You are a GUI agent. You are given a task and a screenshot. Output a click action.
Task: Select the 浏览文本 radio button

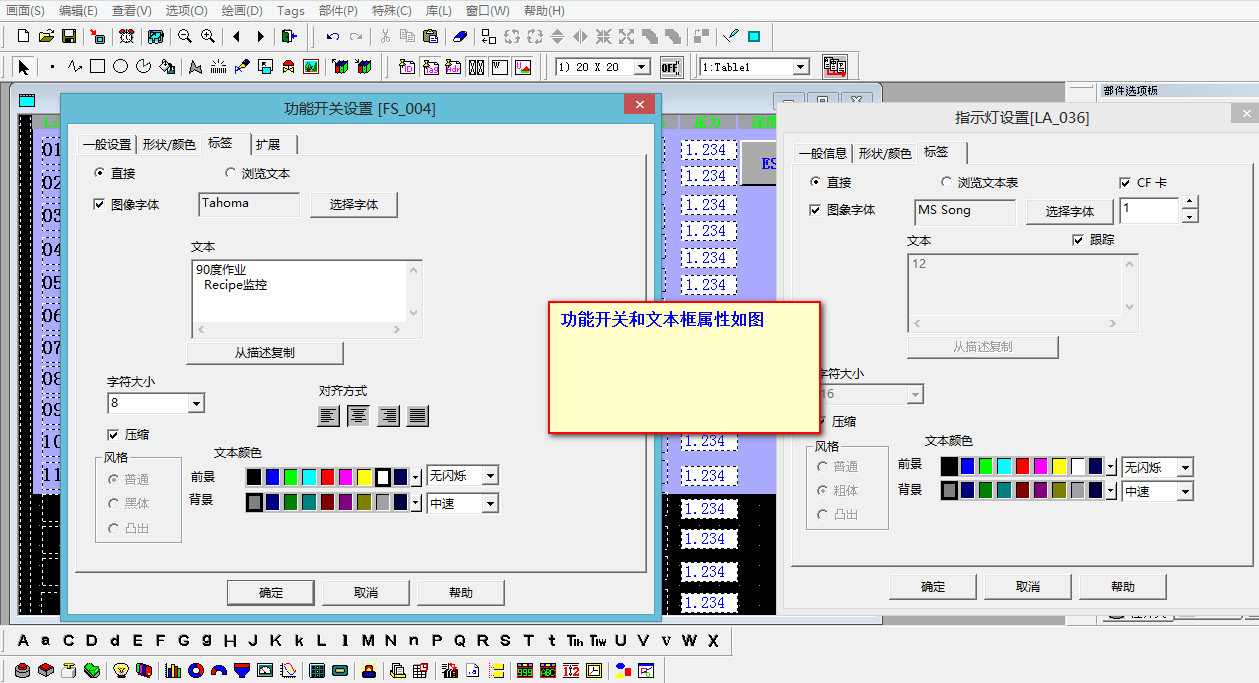(230, 173)
